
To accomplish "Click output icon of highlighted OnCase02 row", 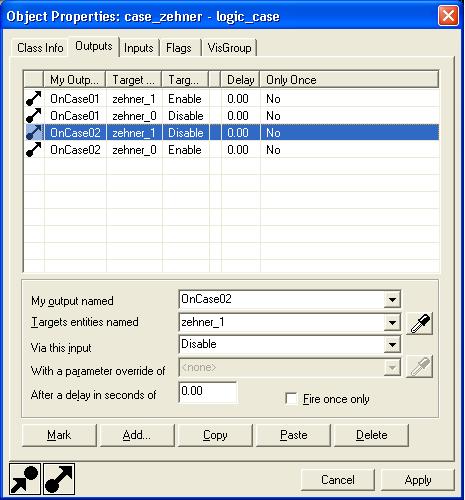I will [34, 133].
